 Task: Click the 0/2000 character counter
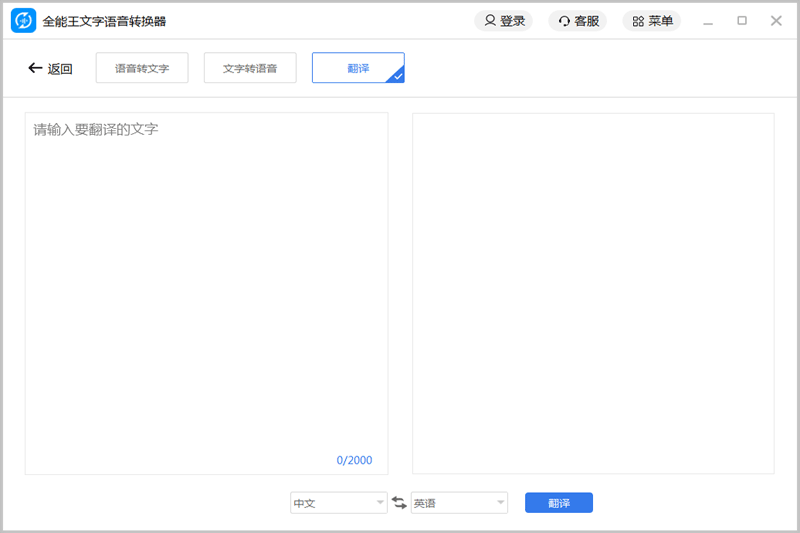point(354,460)
